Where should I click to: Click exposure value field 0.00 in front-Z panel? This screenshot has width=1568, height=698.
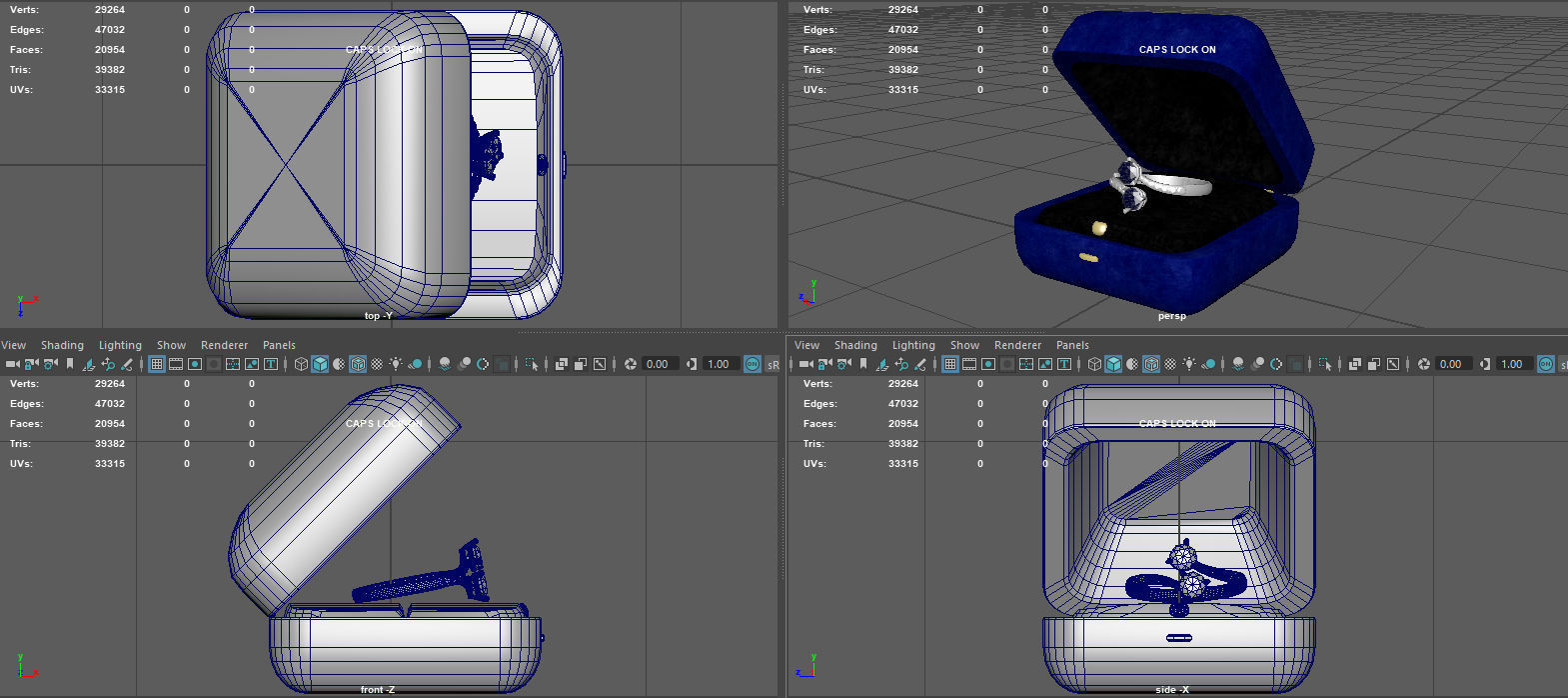[660, 364]
